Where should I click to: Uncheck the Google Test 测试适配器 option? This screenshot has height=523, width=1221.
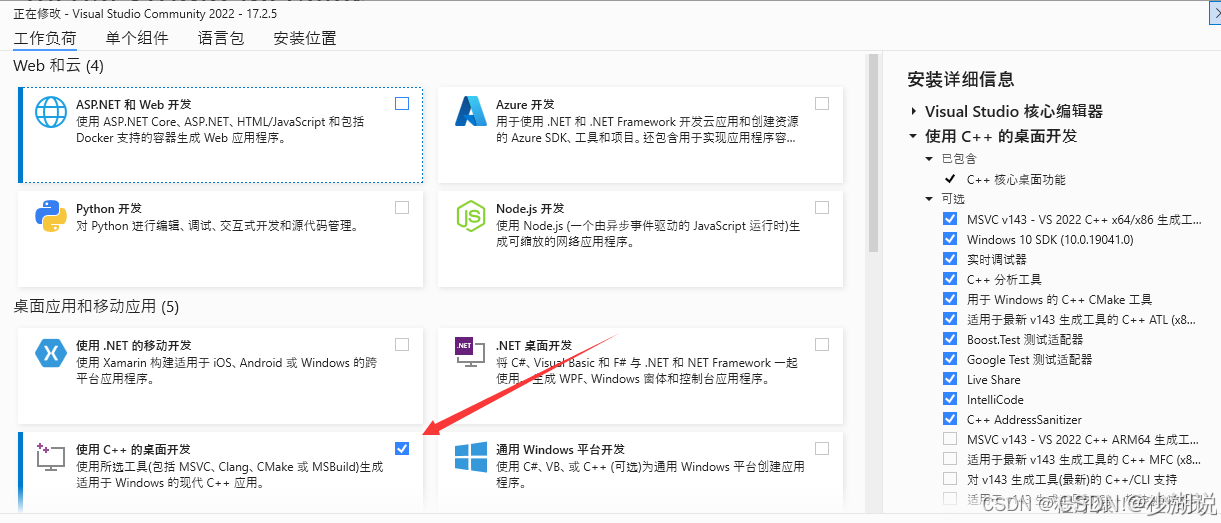tap(949, 359)
